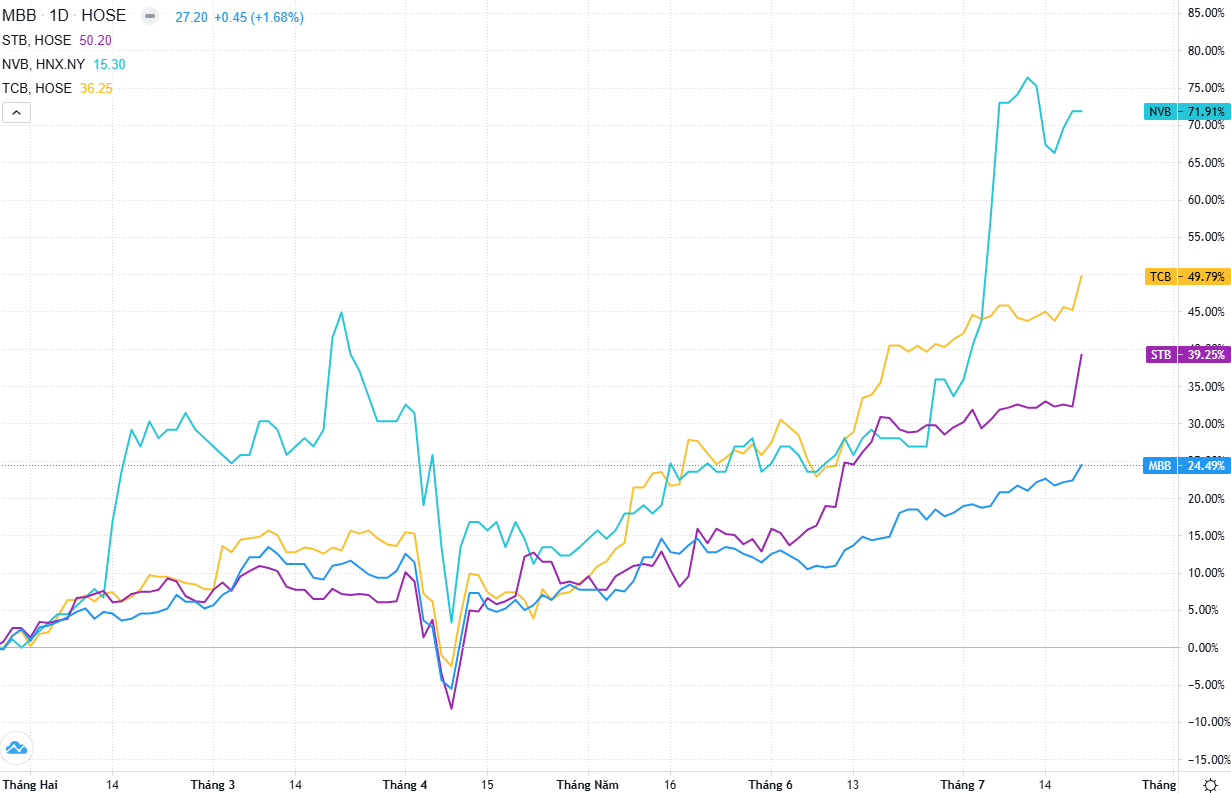This screenshot has height=793, width=1231.
Task: Click the 16 date label
Action: 670,785
